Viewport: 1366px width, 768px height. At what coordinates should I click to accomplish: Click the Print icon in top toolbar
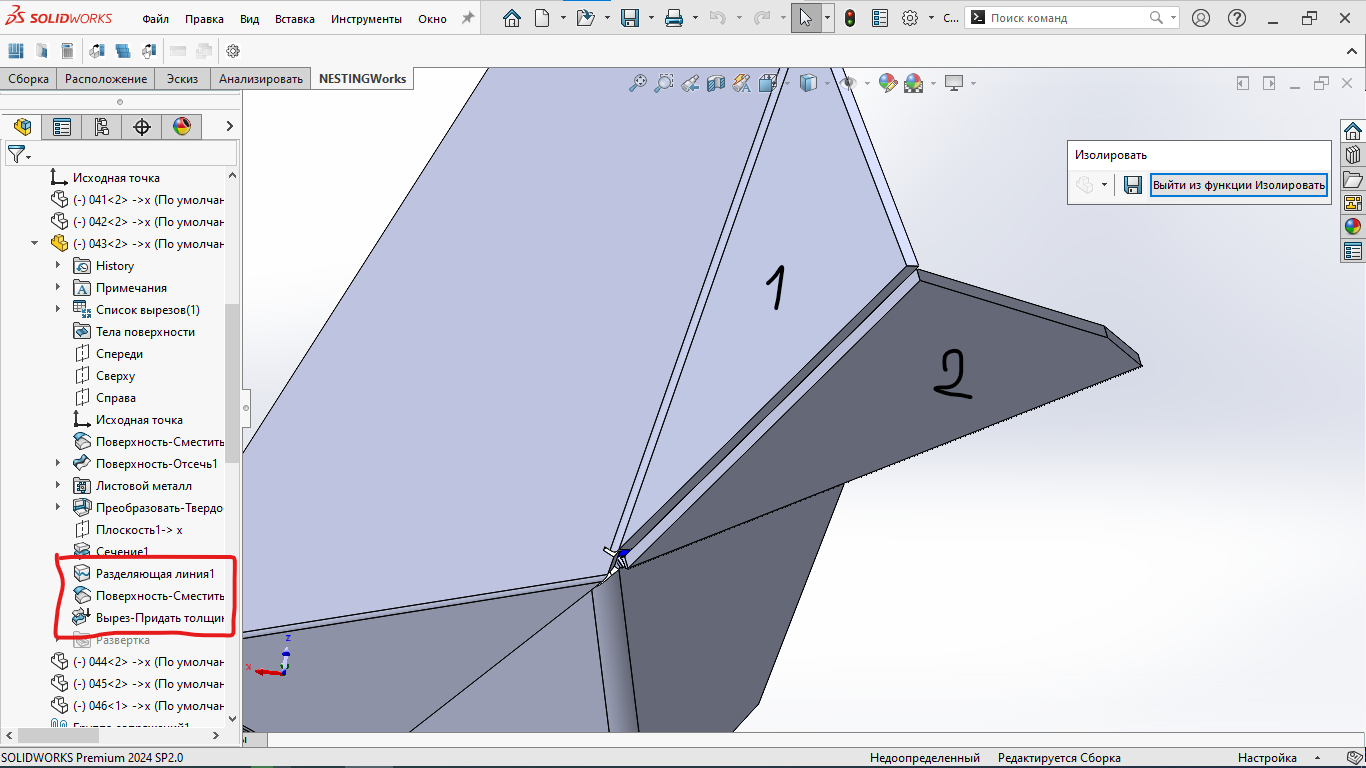(674, 18)
